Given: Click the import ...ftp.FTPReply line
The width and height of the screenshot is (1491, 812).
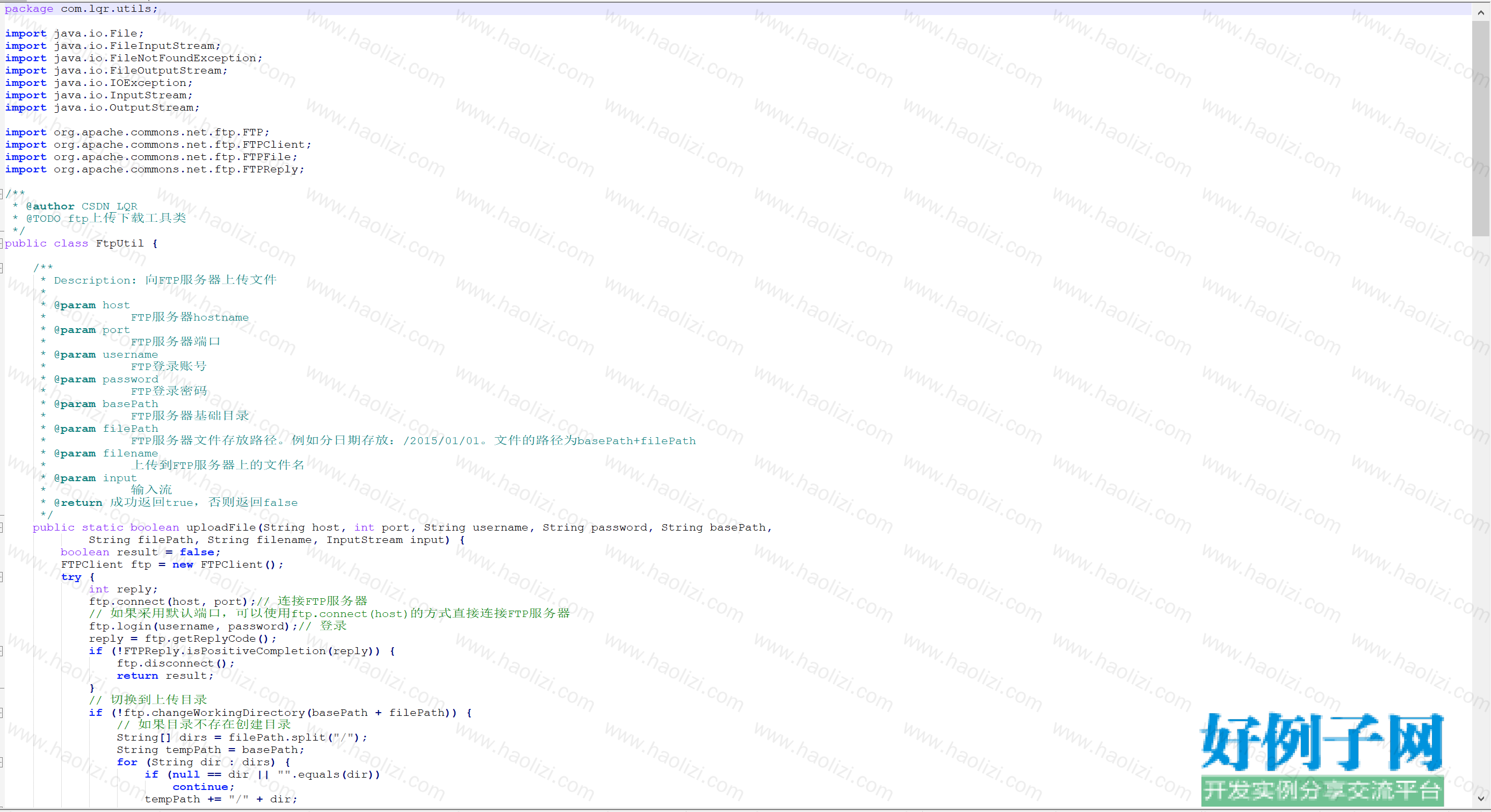Looking at the screenshot, I should pos(155,169).
